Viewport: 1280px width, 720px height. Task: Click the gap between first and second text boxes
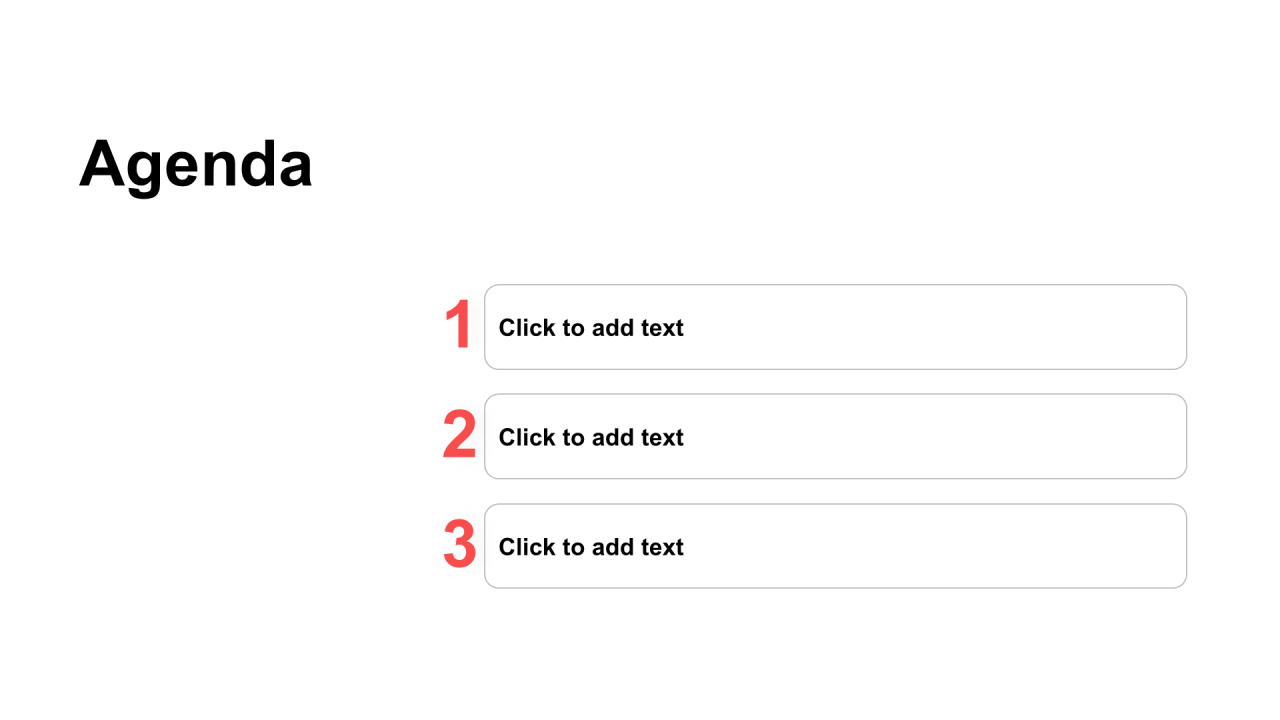pos(835,382)
